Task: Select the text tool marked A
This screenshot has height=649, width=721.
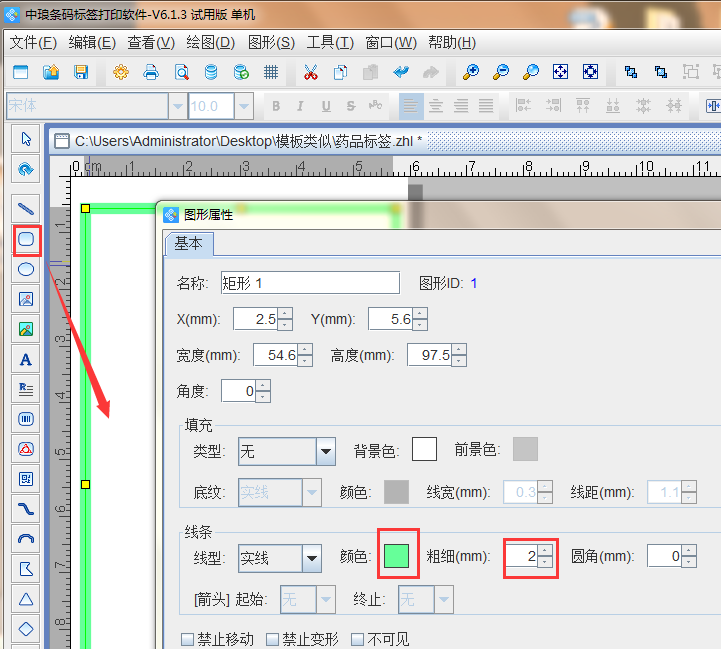Action: coord(26,359)
